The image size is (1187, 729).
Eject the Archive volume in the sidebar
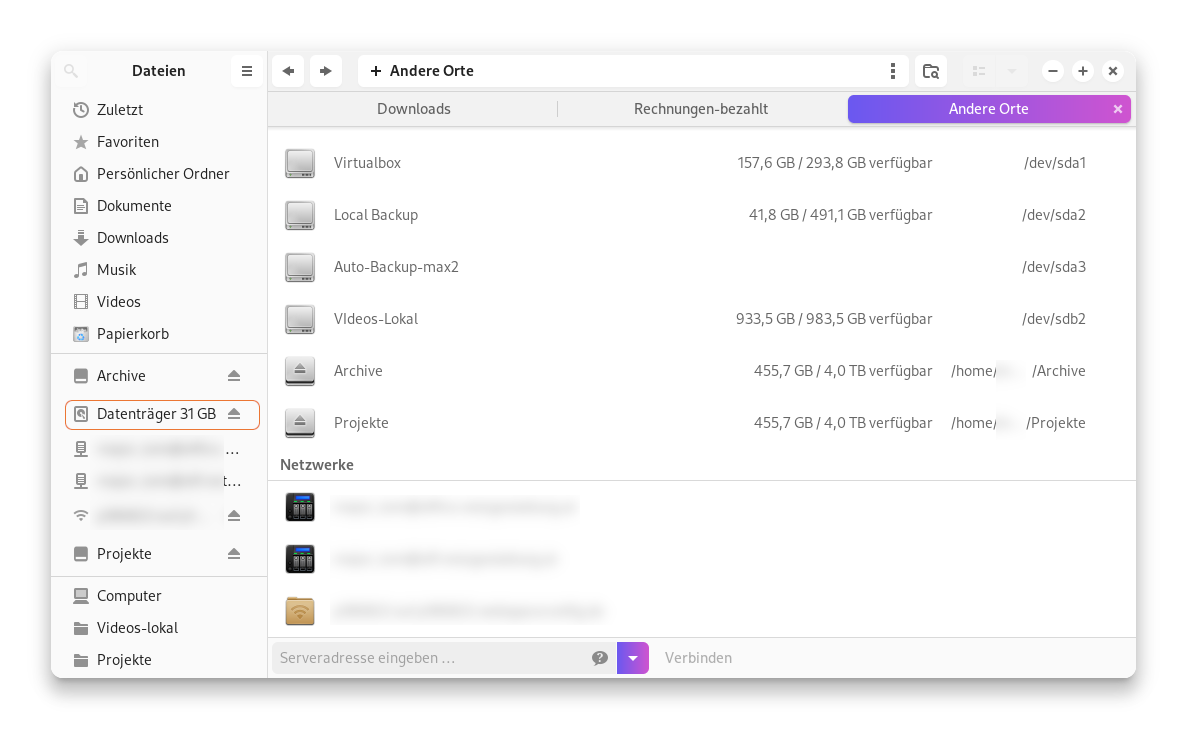pos(234,375)
